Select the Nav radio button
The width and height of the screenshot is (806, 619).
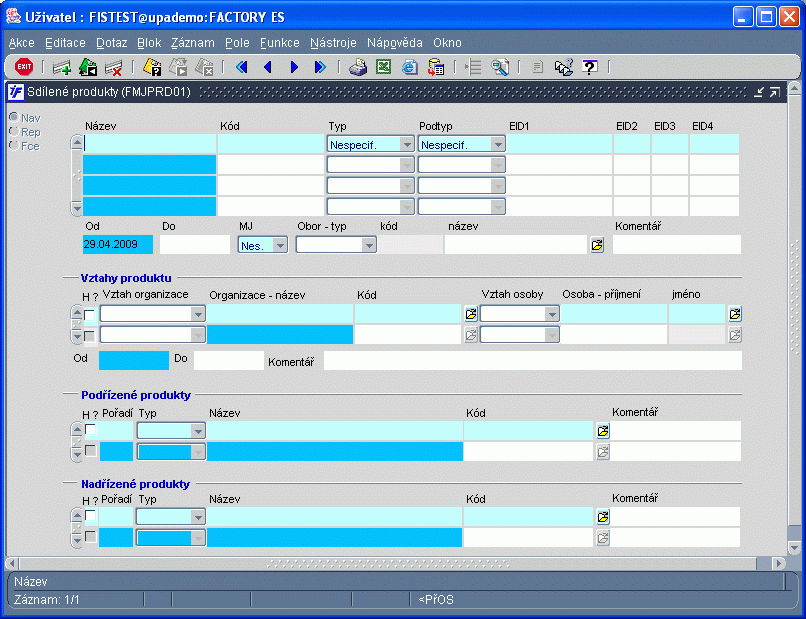click(x=14, y=118)
